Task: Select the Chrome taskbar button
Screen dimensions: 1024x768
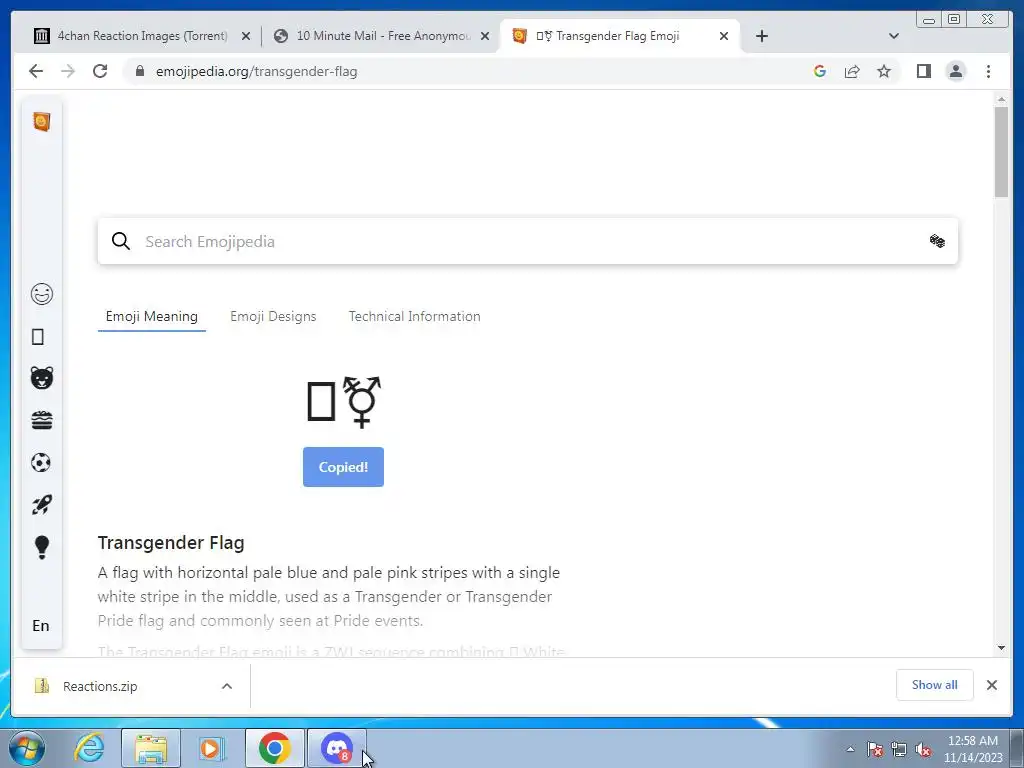Action: point(275,748)
